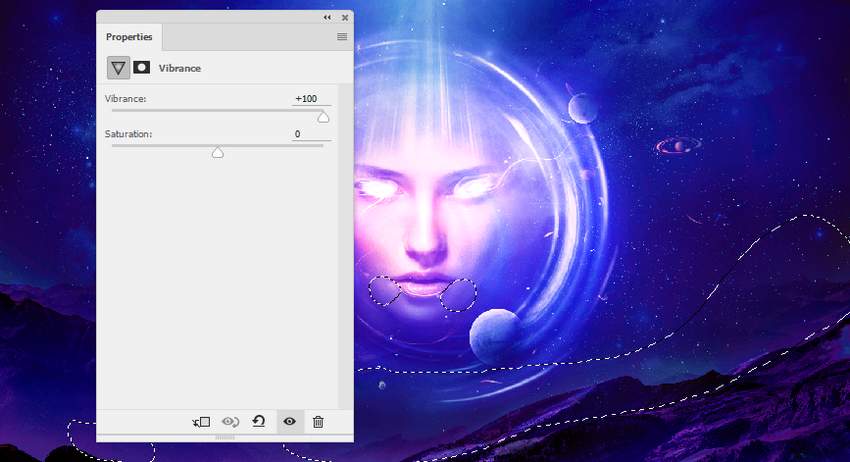Click the Saturation slider handle

coord(217,152)
